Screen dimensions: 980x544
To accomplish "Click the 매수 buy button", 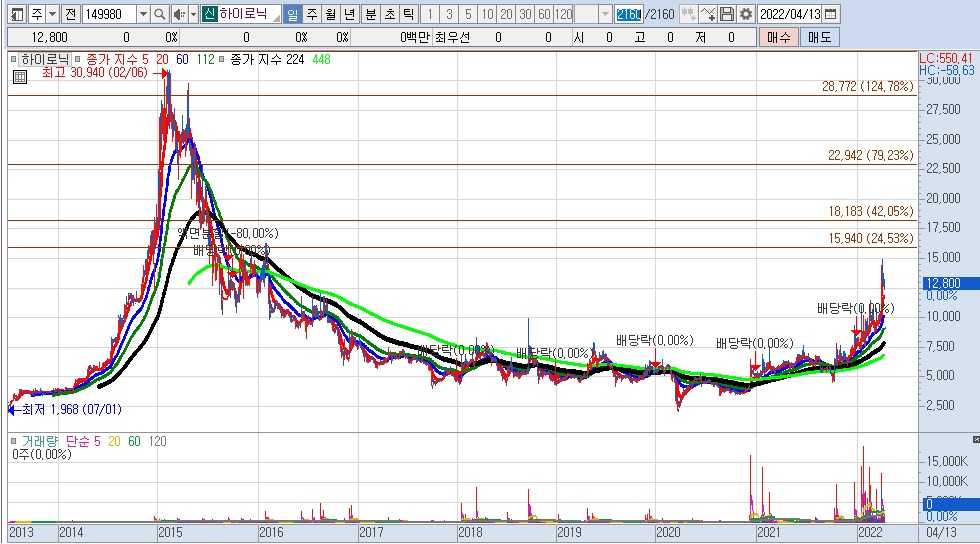I will (x=778, y=38).
